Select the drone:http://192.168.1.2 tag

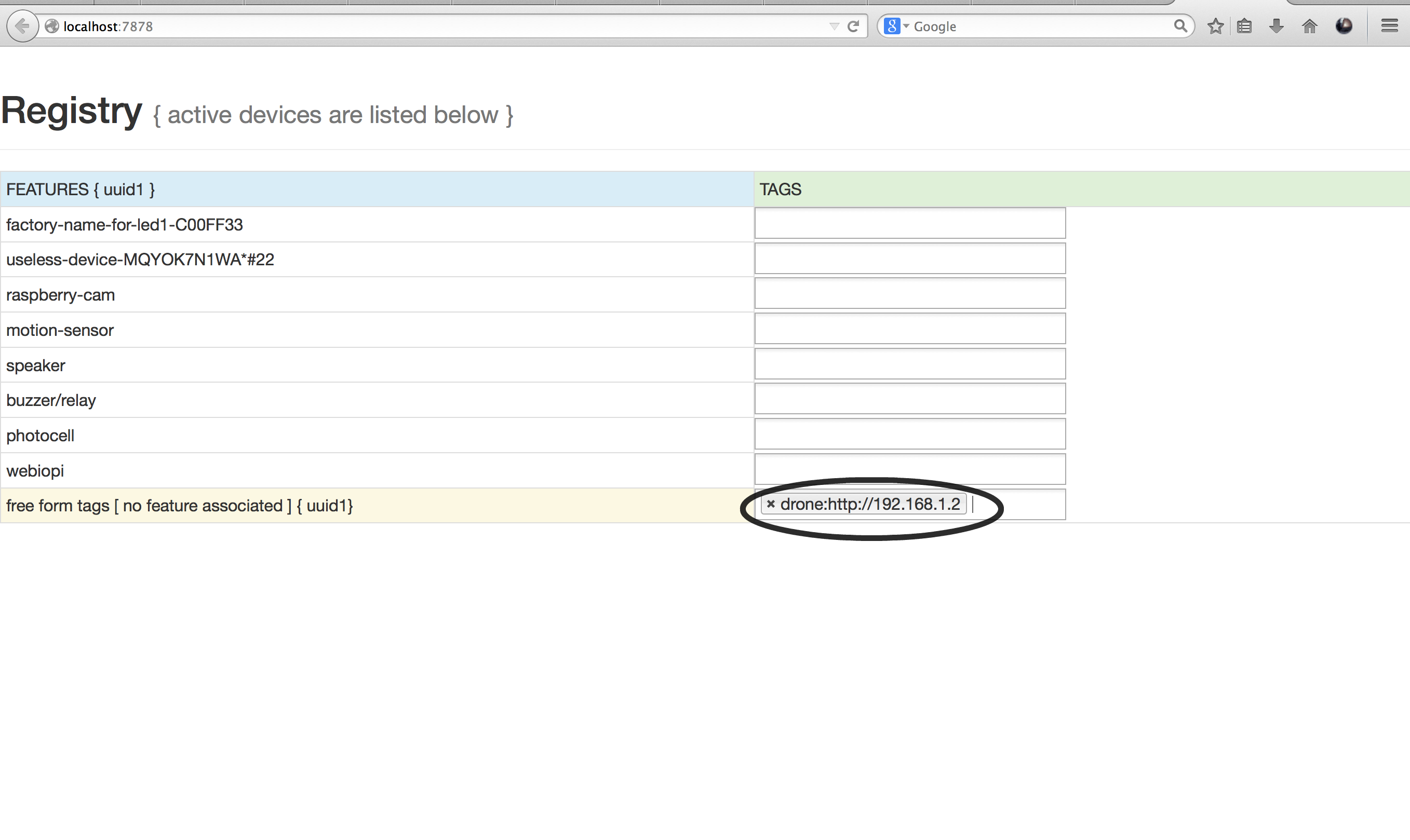(870, 504)
